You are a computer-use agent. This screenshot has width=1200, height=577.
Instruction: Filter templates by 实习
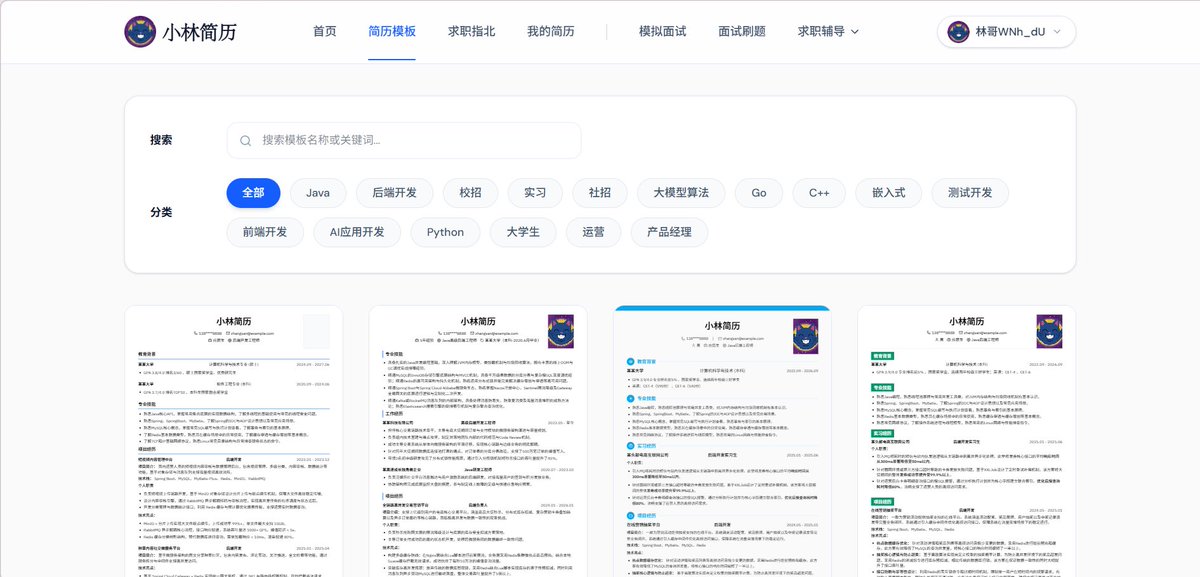coord(535,193)
